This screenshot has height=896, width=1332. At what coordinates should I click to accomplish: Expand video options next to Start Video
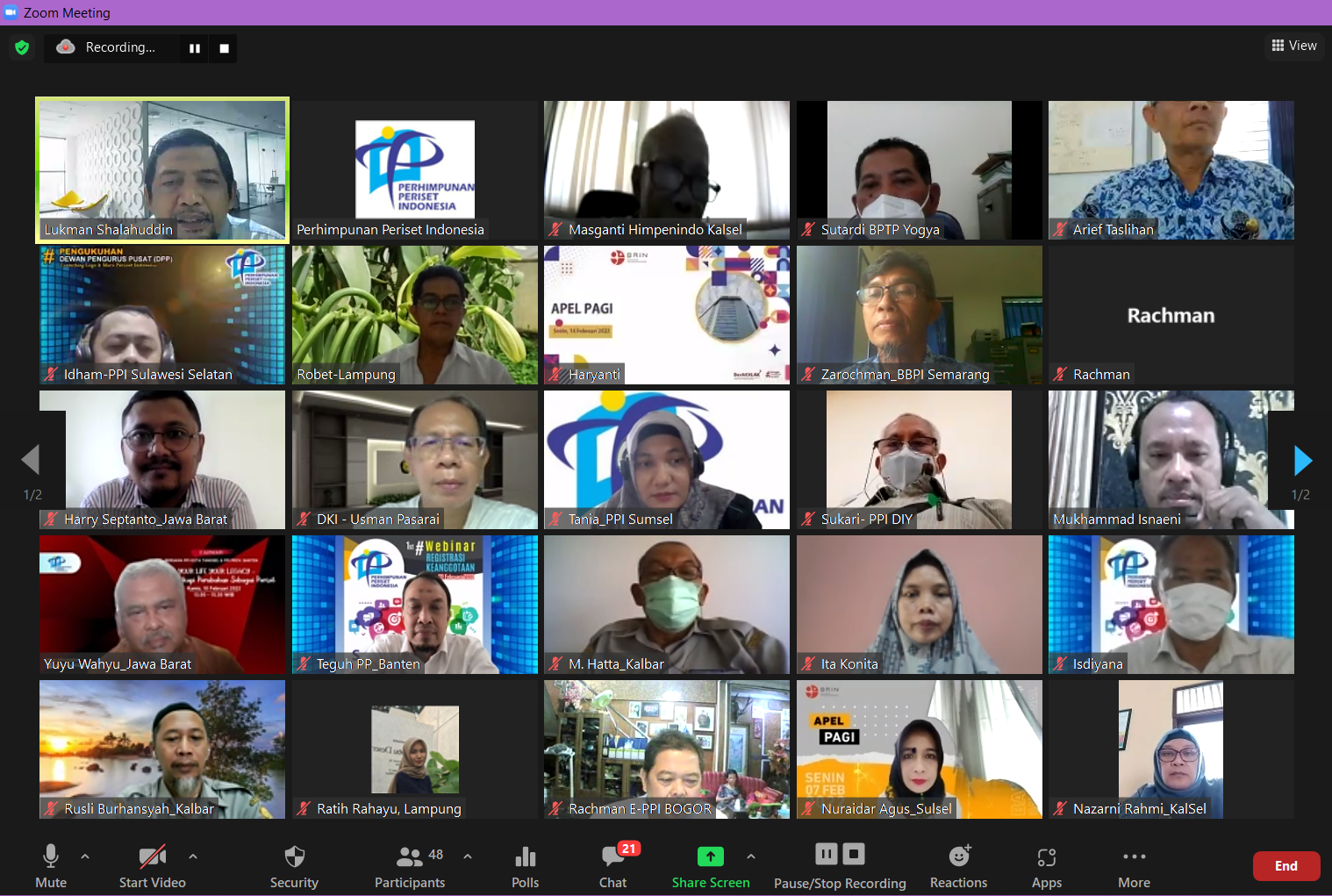pos(193,856)
